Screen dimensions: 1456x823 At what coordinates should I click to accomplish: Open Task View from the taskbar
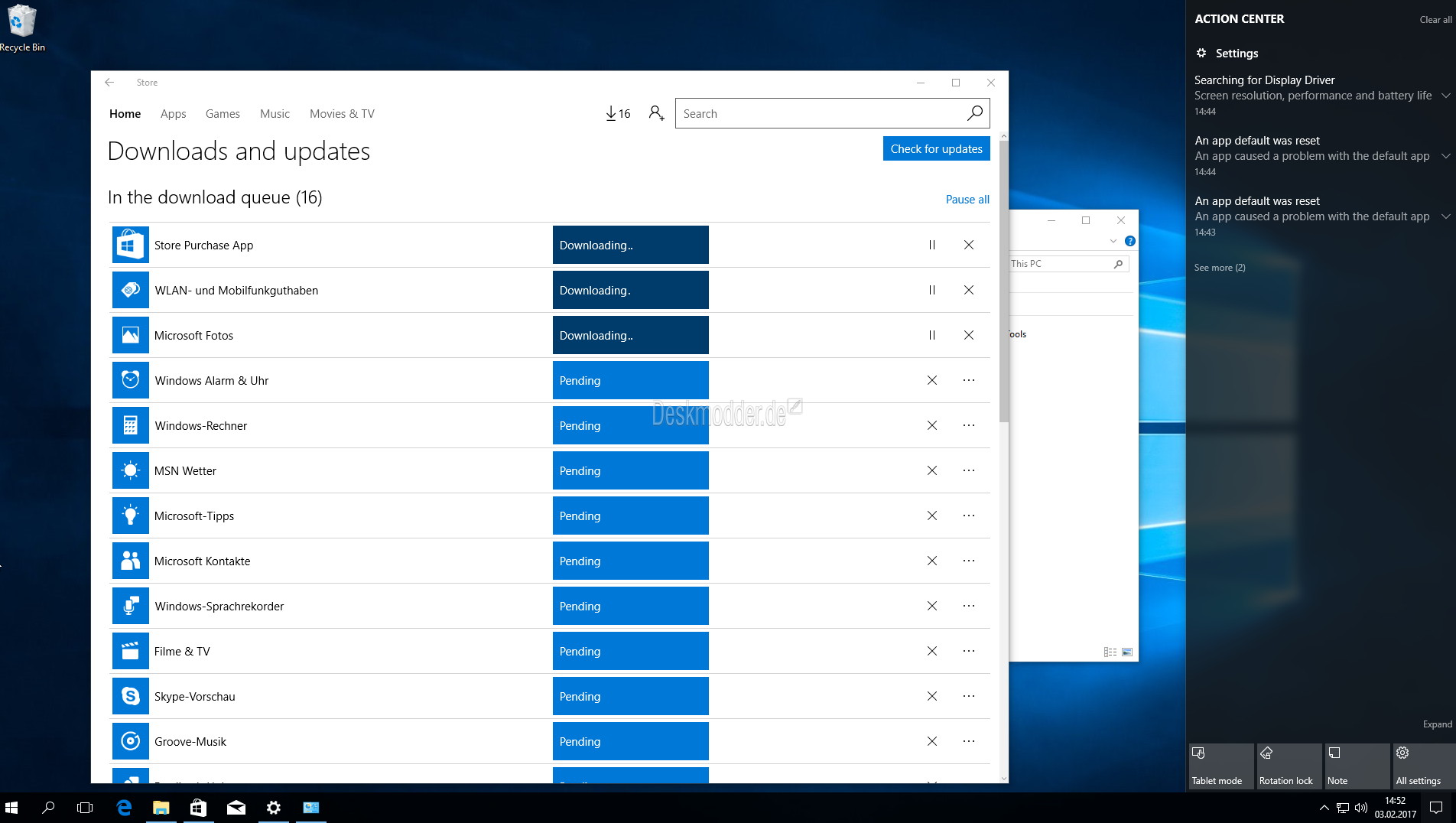pos(85,808)
